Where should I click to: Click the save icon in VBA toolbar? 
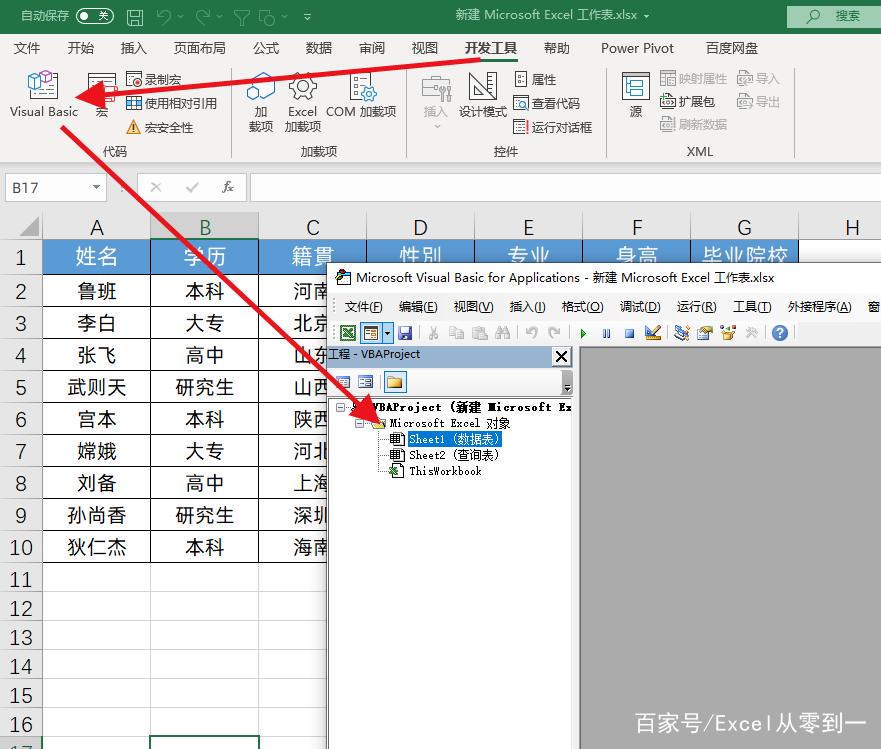pos(405,333)
